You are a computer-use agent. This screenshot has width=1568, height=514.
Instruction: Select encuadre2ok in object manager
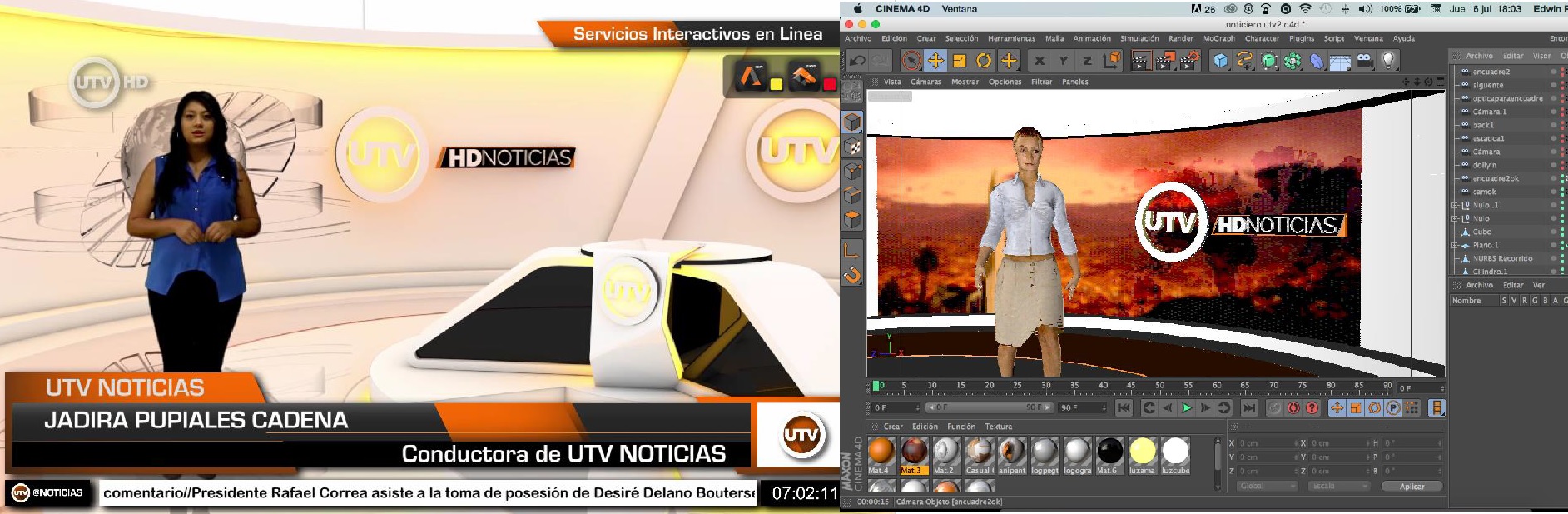click(x=1496, y=178)
